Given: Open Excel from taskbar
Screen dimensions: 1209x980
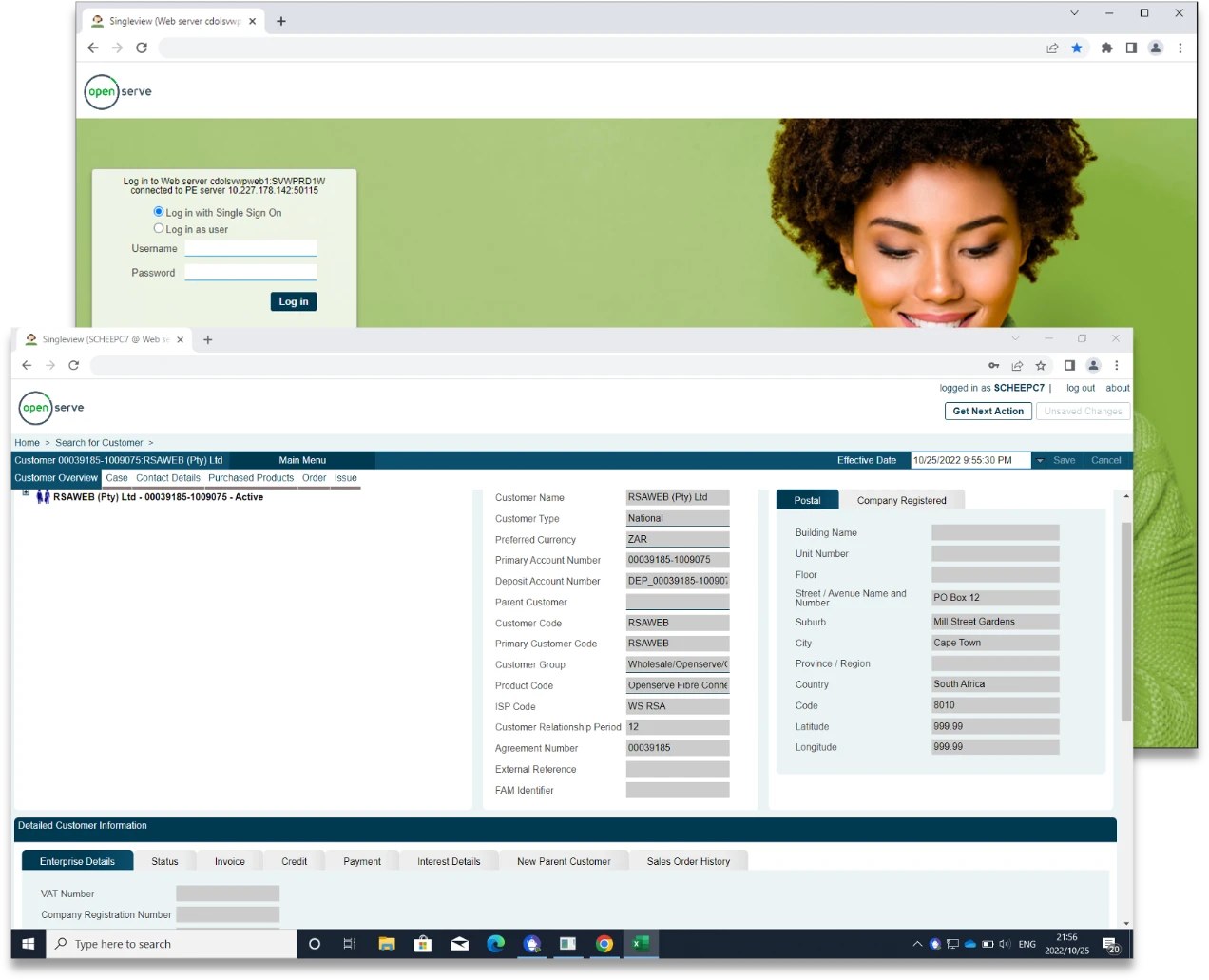Looking at the screenshot, I should pyautogui.click(x=641, y=944).
